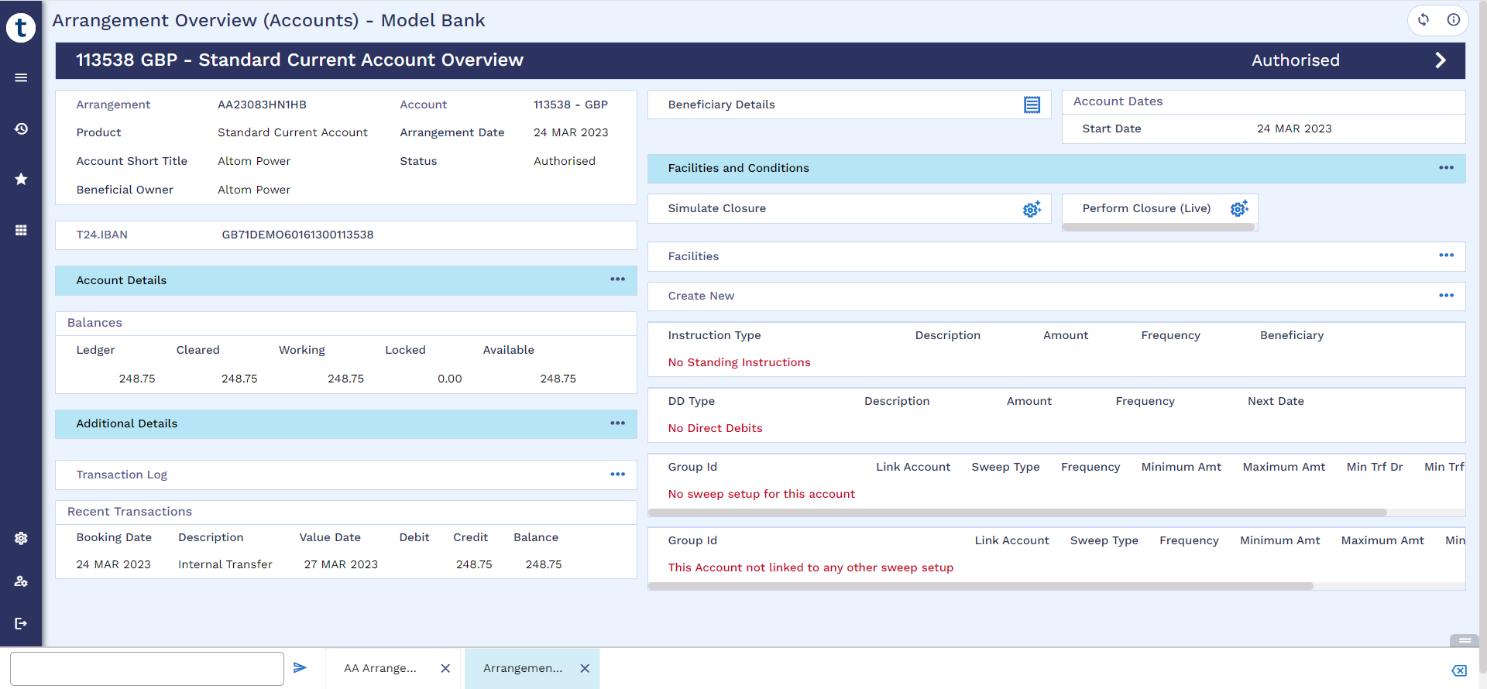The height and width of the screenshot is (689, 1487).
Task: Close the Arrangement overview tab
Action: [585, 668]
